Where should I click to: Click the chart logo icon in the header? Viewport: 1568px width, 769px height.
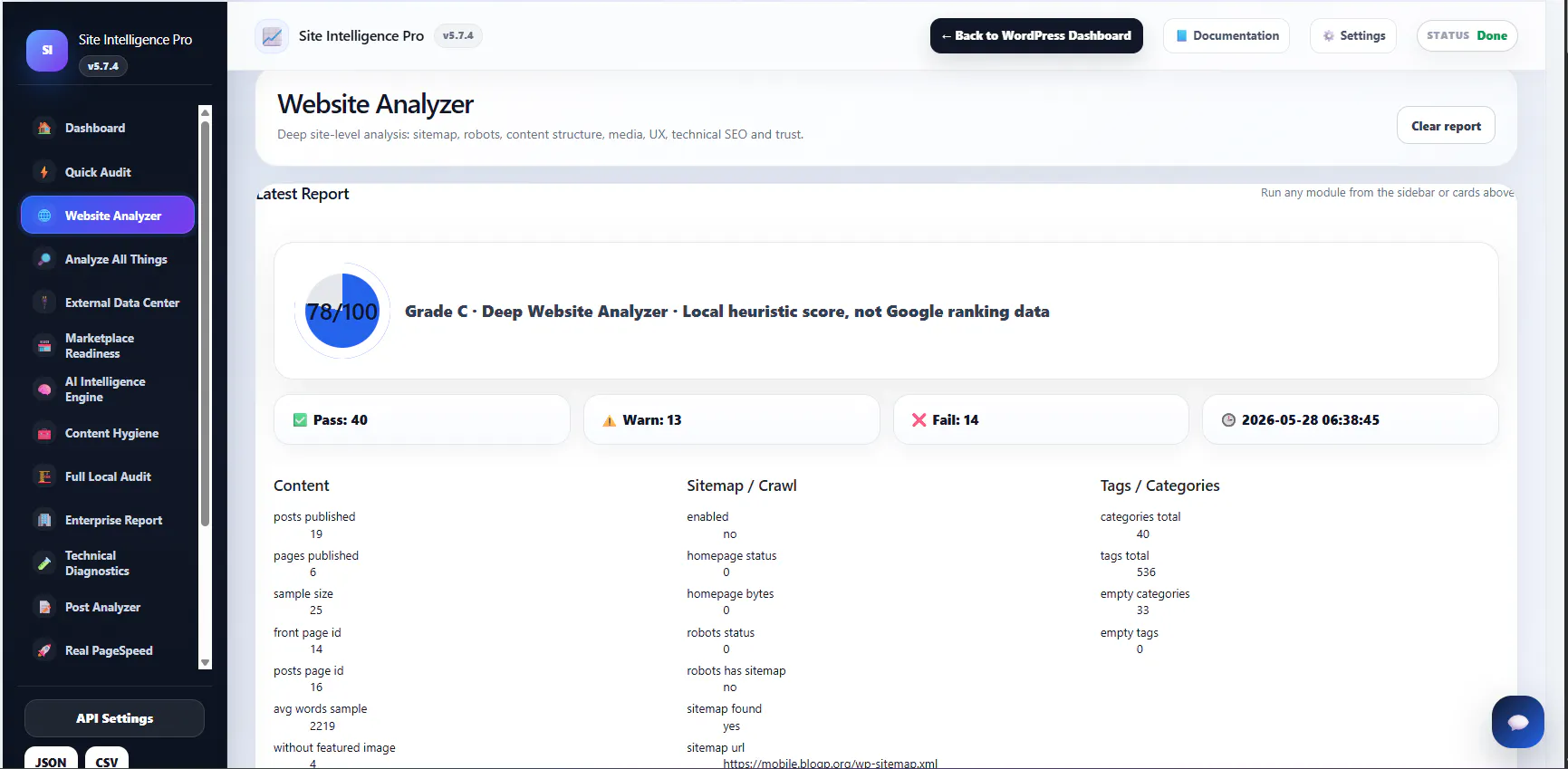272,36
